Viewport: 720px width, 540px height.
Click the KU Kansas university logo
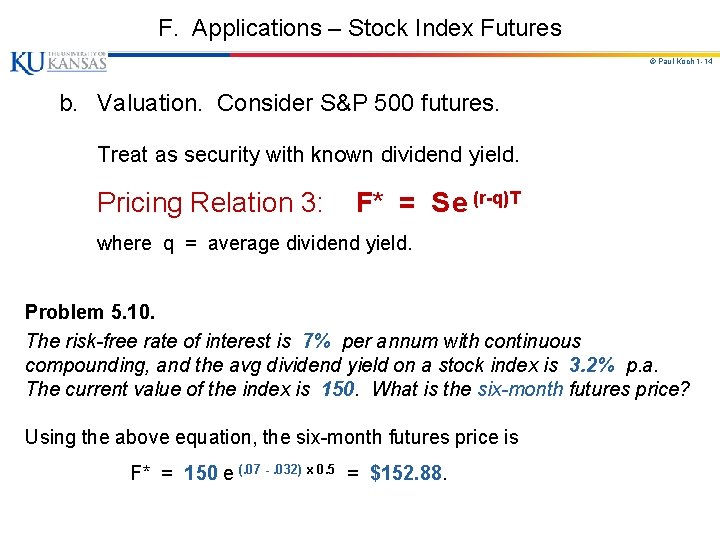point(58,62)
